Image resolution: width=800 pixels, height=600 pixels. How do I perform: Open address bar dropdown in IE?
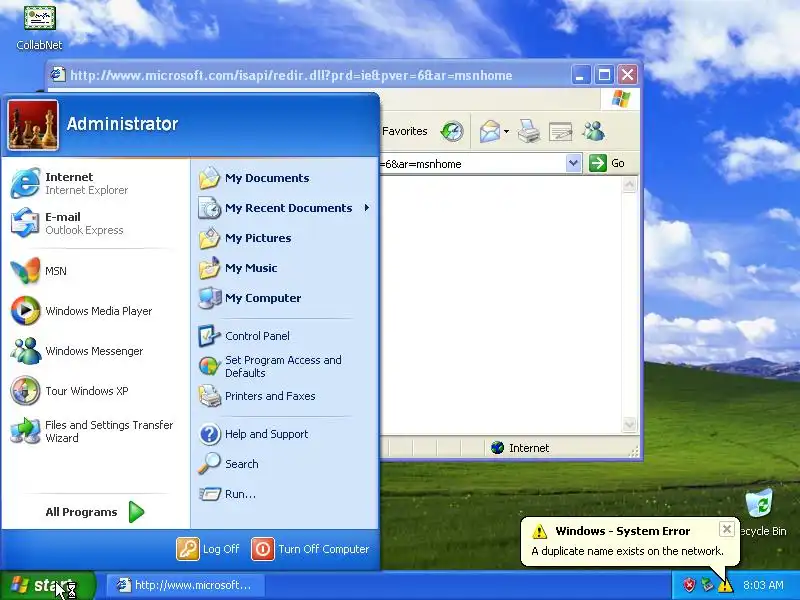click(573, 163)
